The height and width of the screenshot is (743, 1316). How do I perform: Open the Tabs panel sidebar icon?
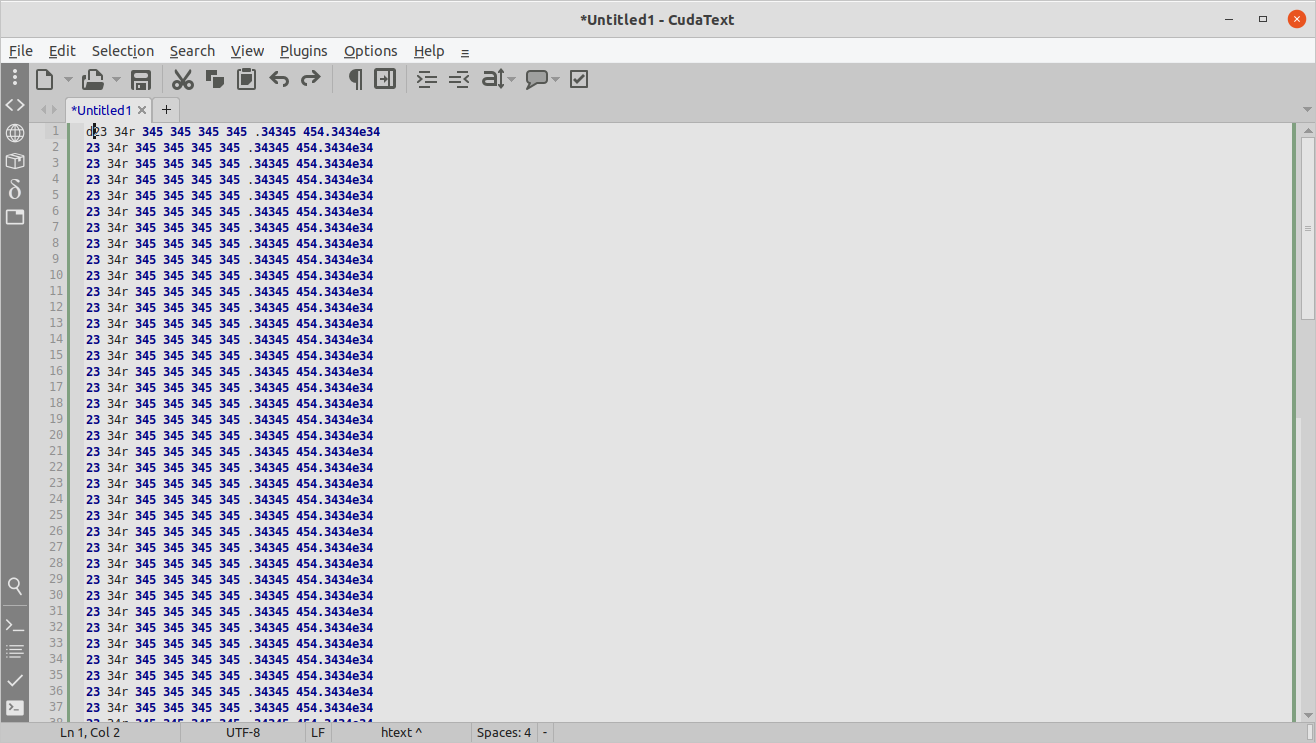pos(15,217)
